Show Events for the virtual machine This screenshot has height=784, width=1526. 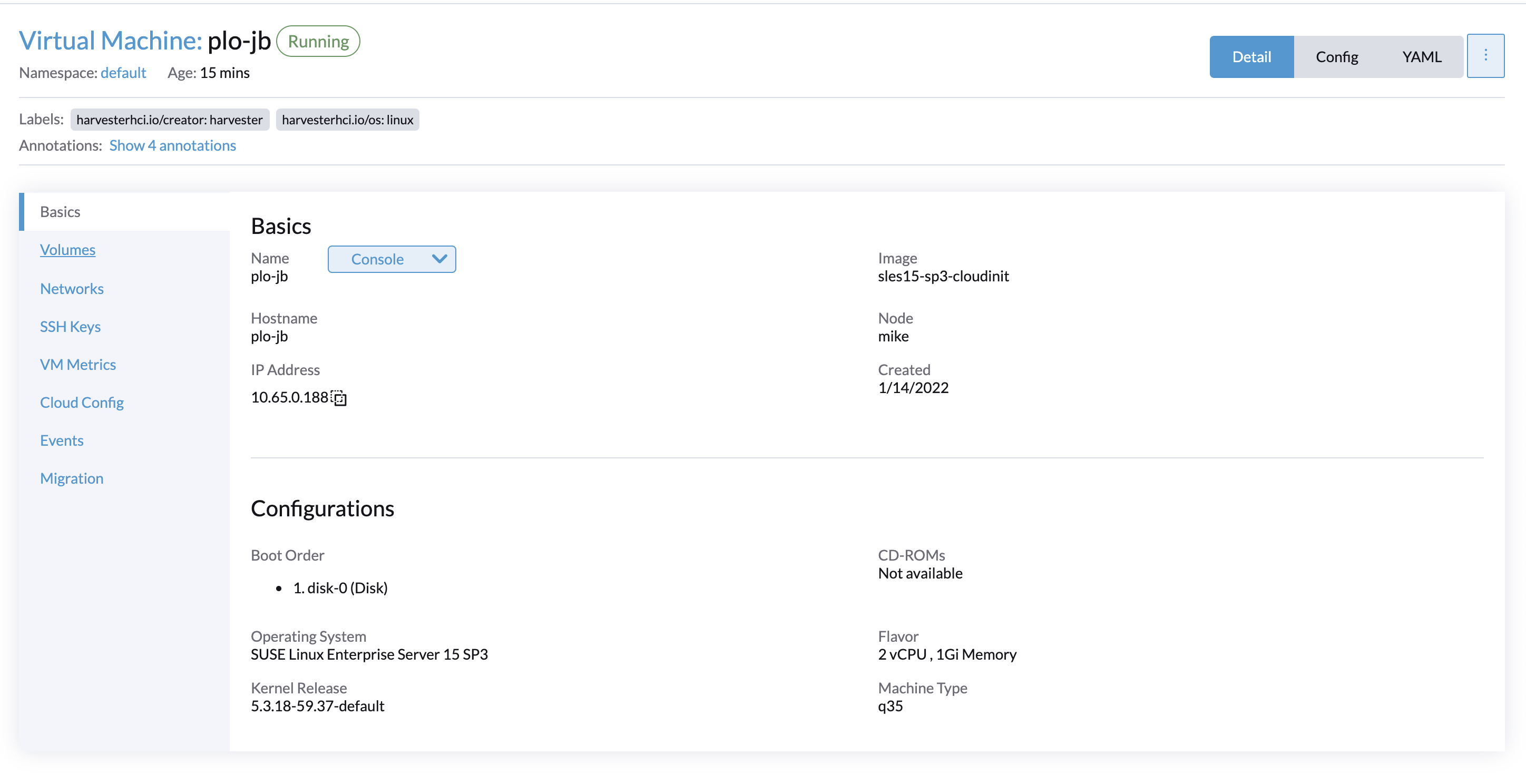tap(62, 440)
